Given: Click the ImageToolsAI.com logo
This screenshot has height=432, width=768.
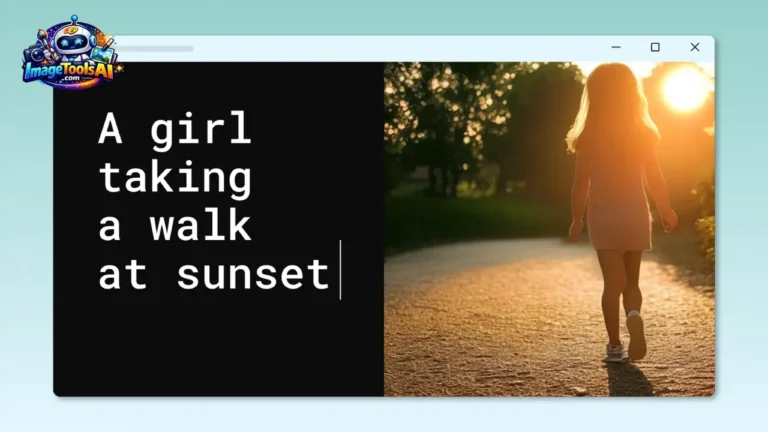Looking at the screenshot, I should [x=72, y=52].
